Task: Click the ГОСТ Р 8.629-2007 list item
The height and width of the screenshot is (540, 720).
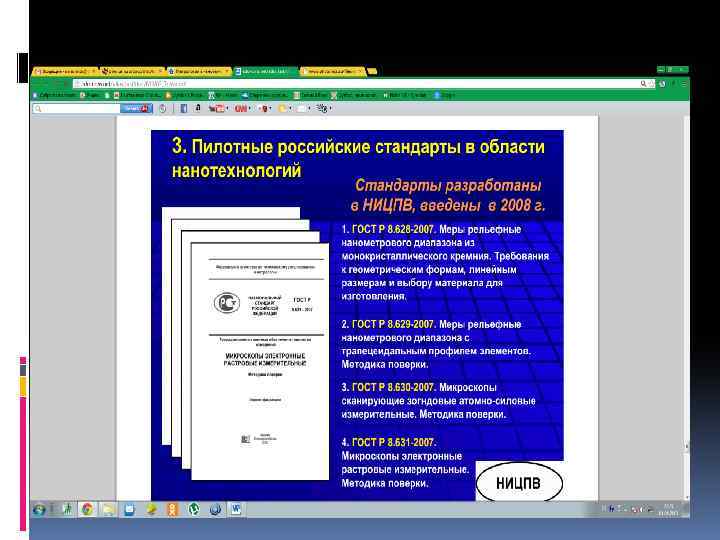Action: click(x=435, y=344)
